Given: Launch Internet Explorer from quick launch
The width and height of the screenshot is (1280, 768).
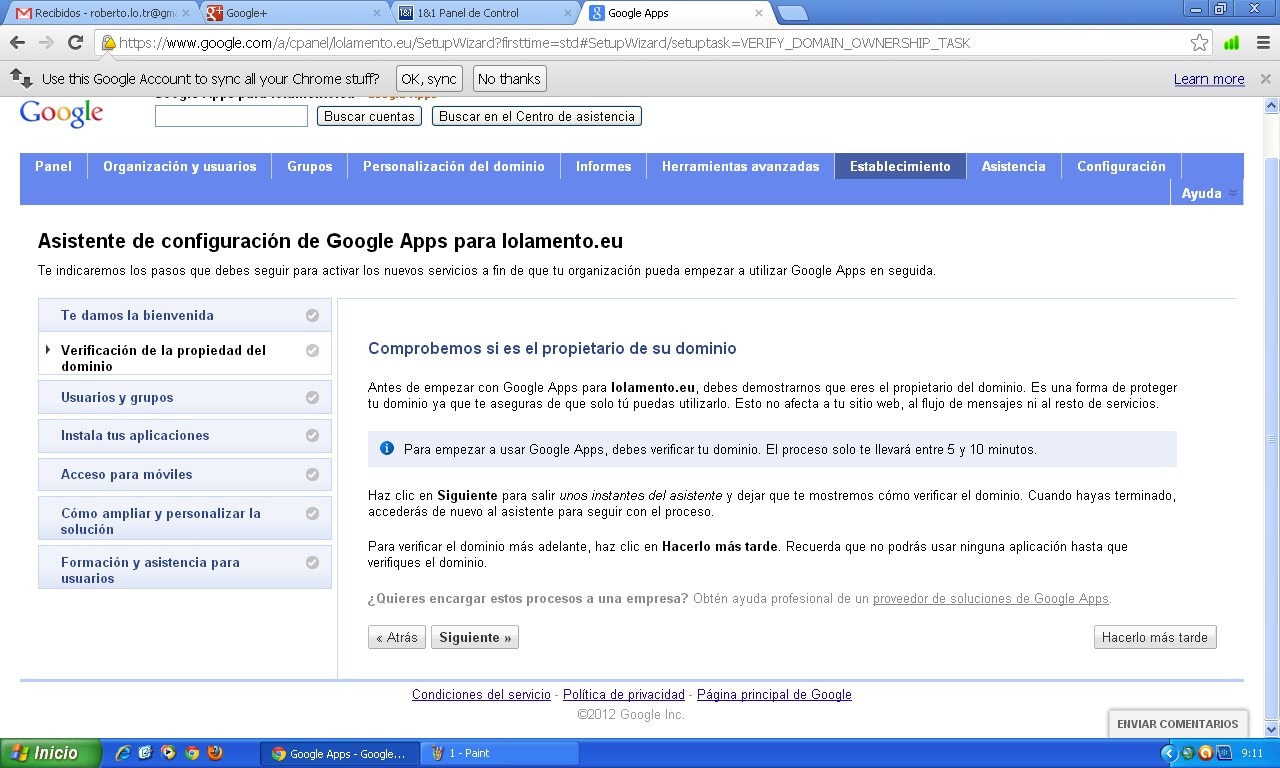Looking at the screenshot, I should point(123,753).
